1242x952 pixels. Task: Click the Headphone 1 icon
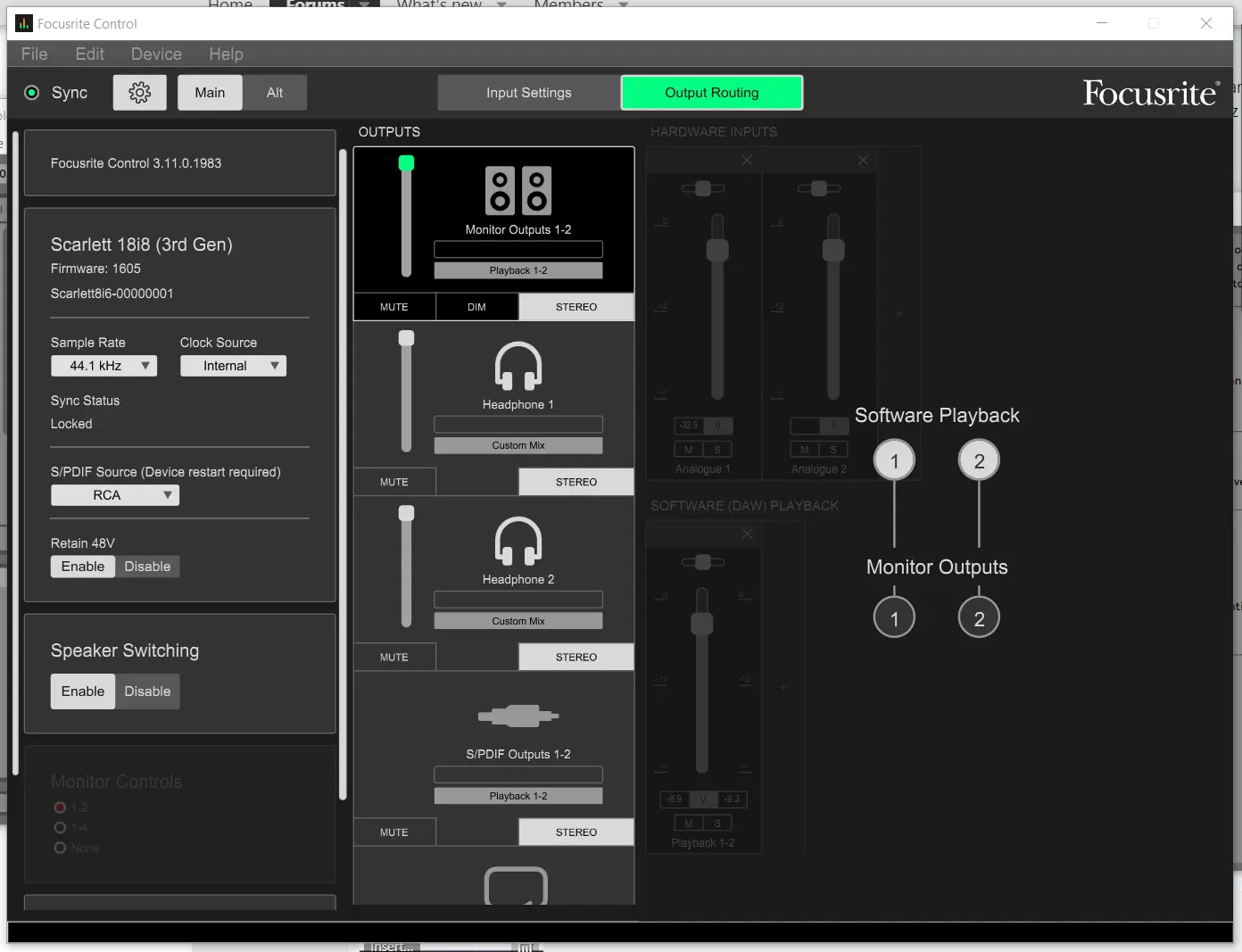518,367
